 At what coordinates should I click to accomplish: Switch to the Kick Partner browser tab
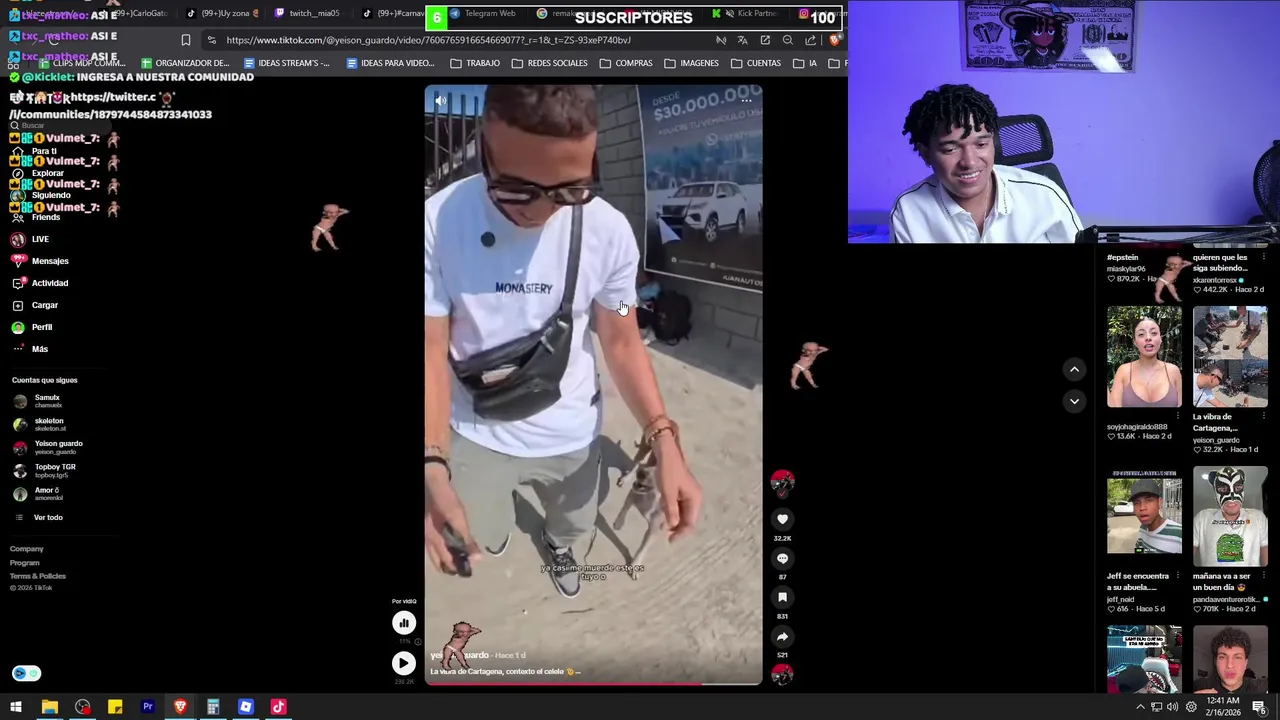pos(744,14)
